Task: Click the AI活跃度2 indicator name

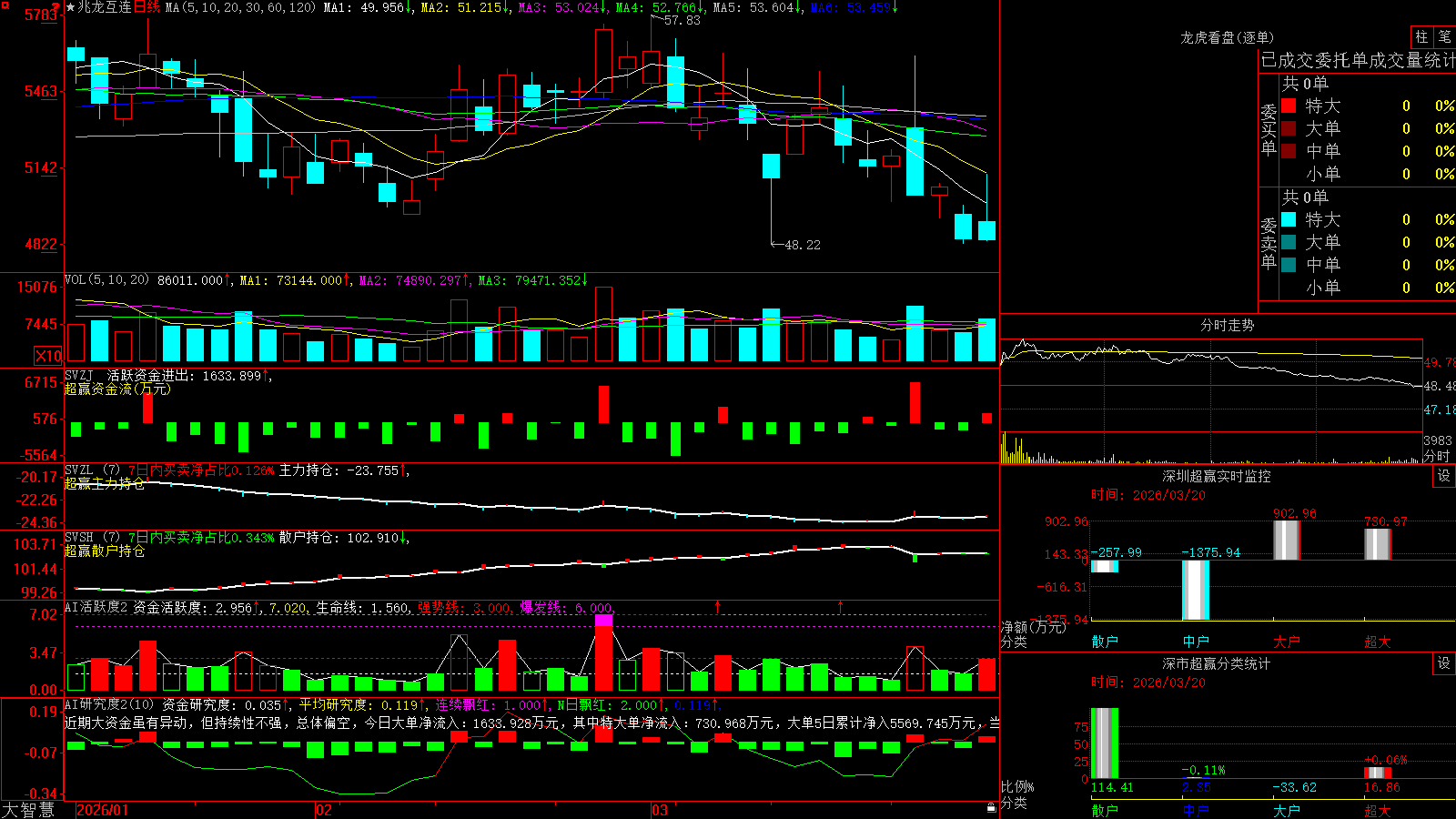Action: click(x=96, y=607)
